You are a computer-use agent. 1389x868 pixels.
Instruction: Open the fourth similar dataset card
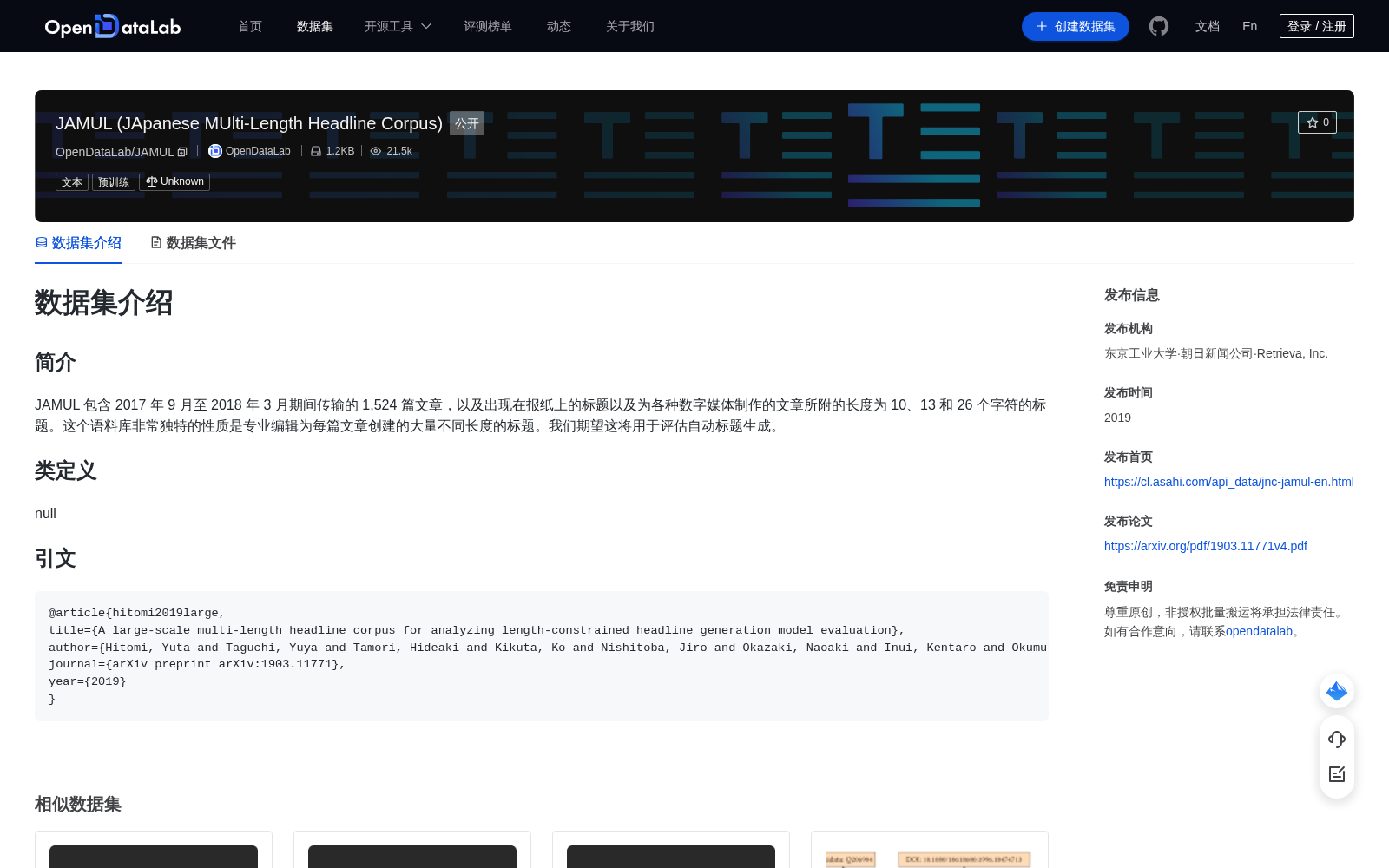pos(930,850)
